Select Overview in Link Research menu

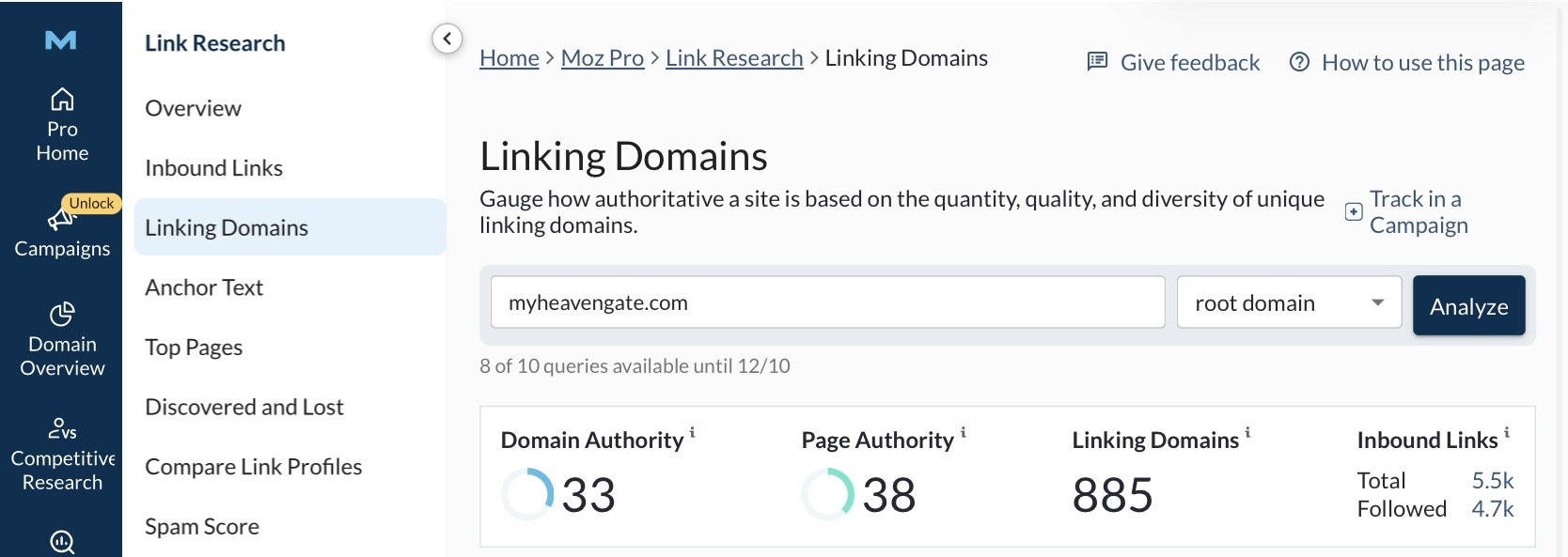[193, 108]
